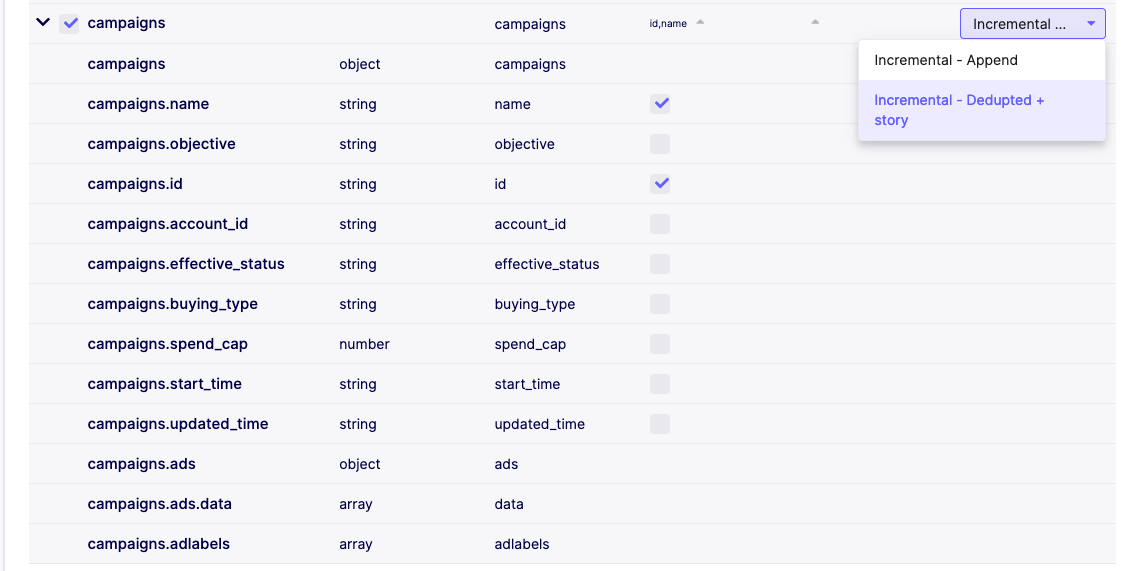Check the spend_cap field checkbox
The width and height of the screenshot is (1128, 571).
pos(660,344)
